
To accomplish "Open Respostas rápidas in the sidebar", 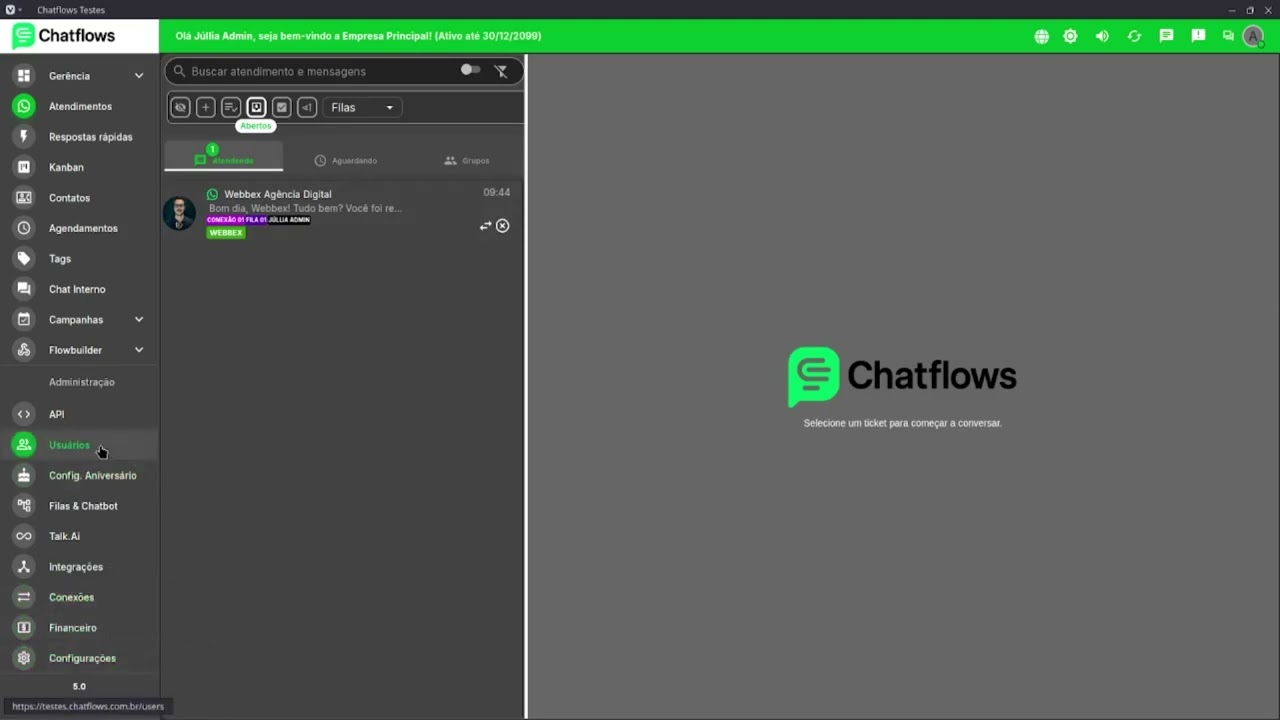I will (x=80, y=137).
